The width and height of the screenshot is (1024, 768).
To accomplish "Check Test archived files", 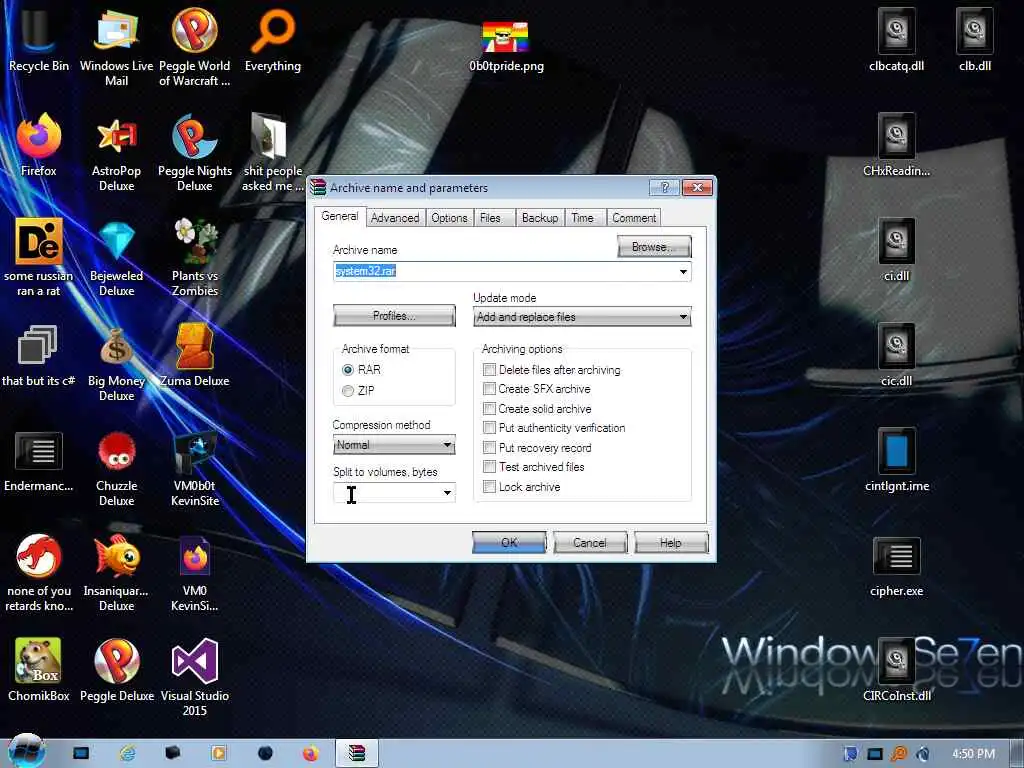I will (x=489, y=466).
